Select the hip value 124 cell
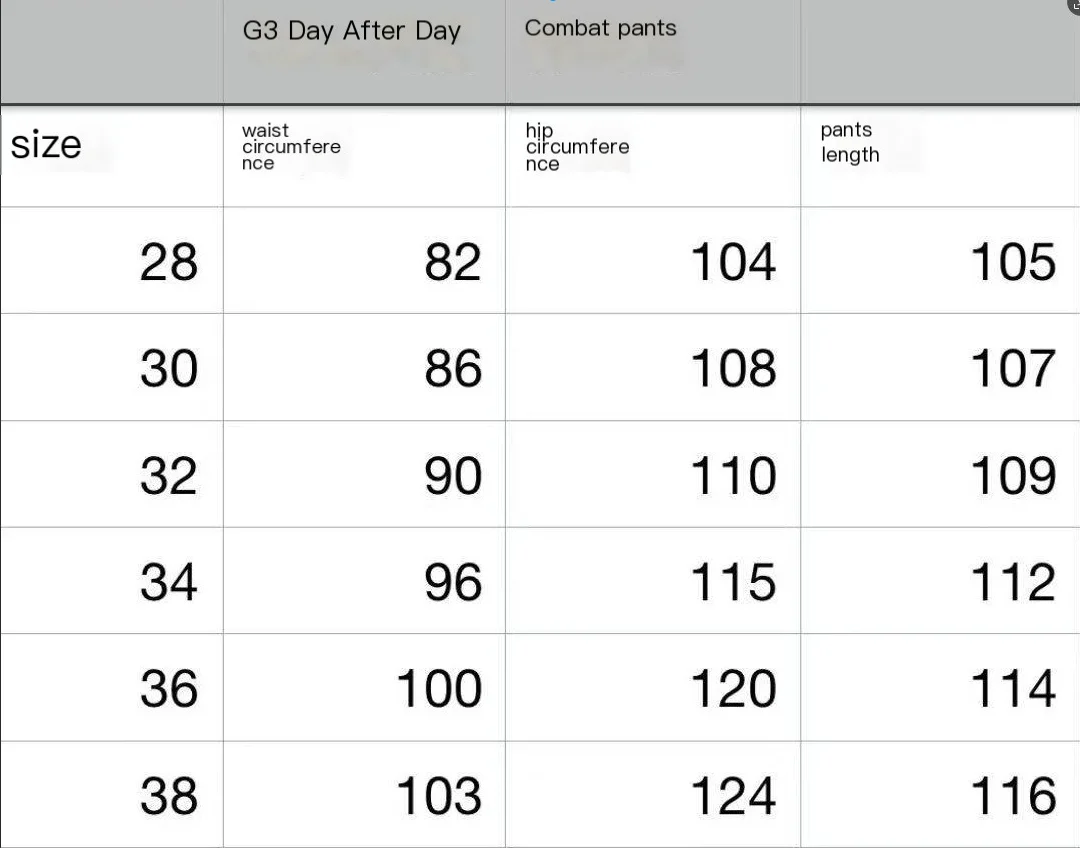 point(653,795)
